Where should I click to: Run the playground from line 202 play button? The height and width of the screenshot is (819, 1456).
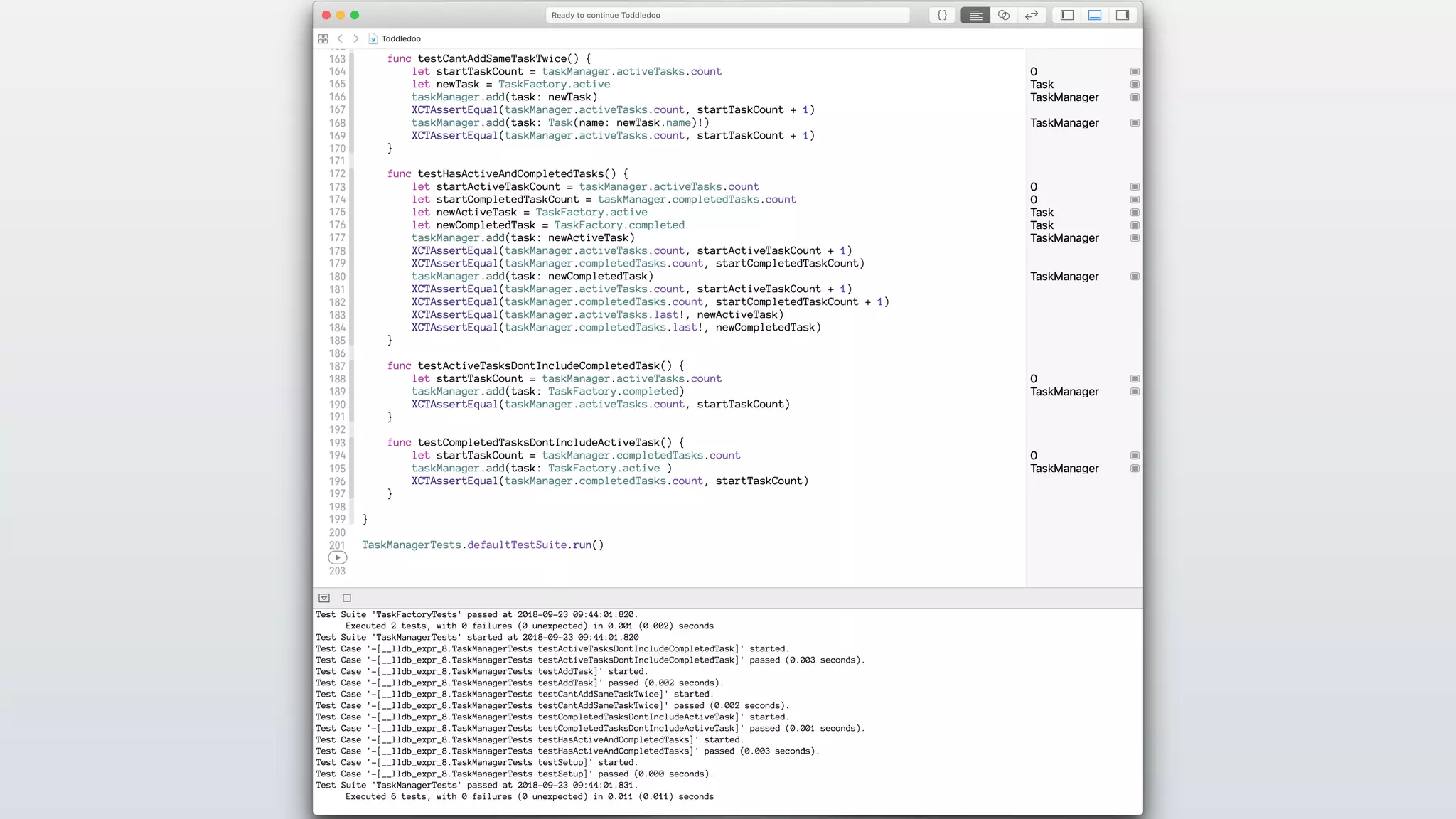[338, 558]
